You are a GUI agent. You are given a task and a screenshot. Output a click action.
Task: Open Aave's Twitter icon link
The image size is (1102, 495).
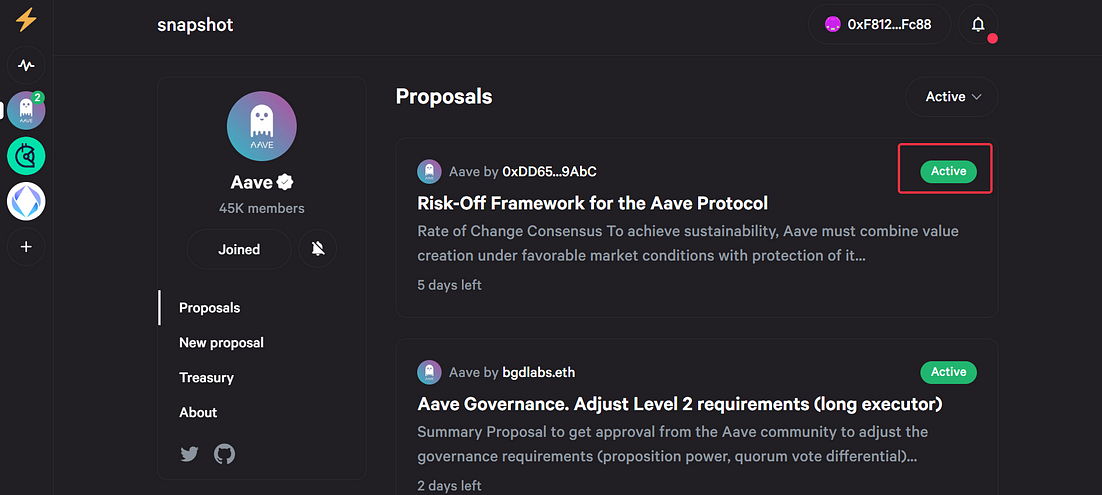[x=189, y=454]
